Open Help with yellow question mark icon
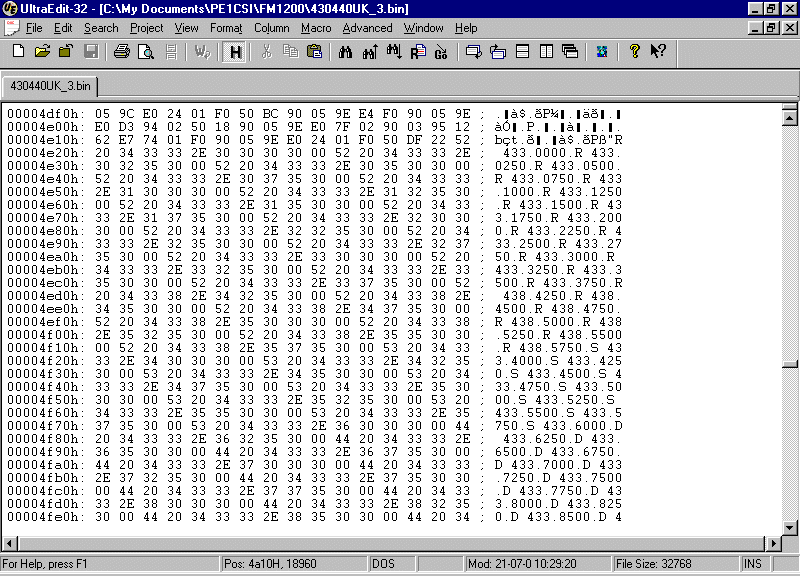Viewport: 800px width, 576px height. (634, 52)
